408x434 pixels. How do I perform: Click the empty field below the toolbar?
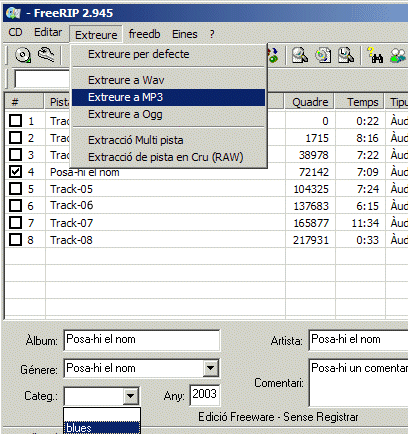point(42,79)
